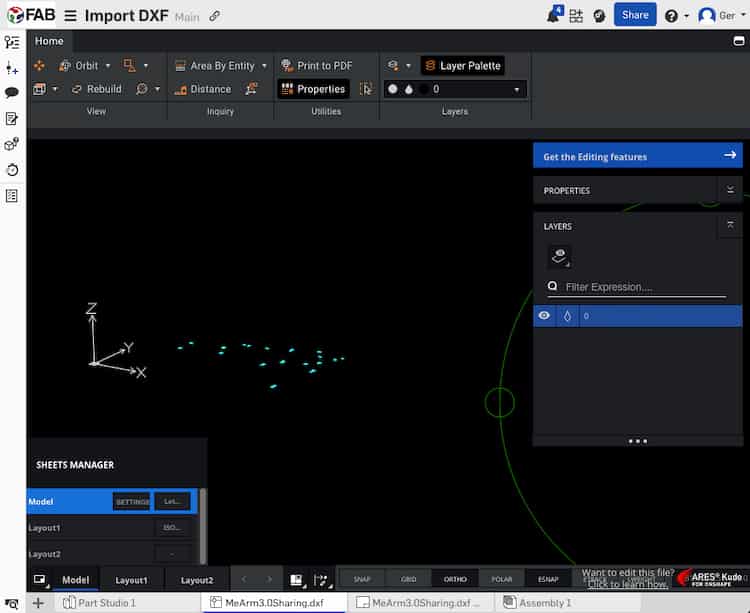Viewport: 750px width, 613px height.
Task: Toggle POLAR tracking
Action: 502,579
